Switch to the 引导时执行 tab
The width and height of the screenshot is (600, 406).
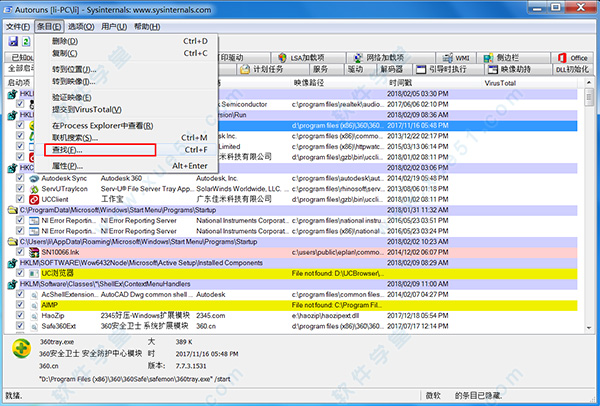[x=448, y=69]
